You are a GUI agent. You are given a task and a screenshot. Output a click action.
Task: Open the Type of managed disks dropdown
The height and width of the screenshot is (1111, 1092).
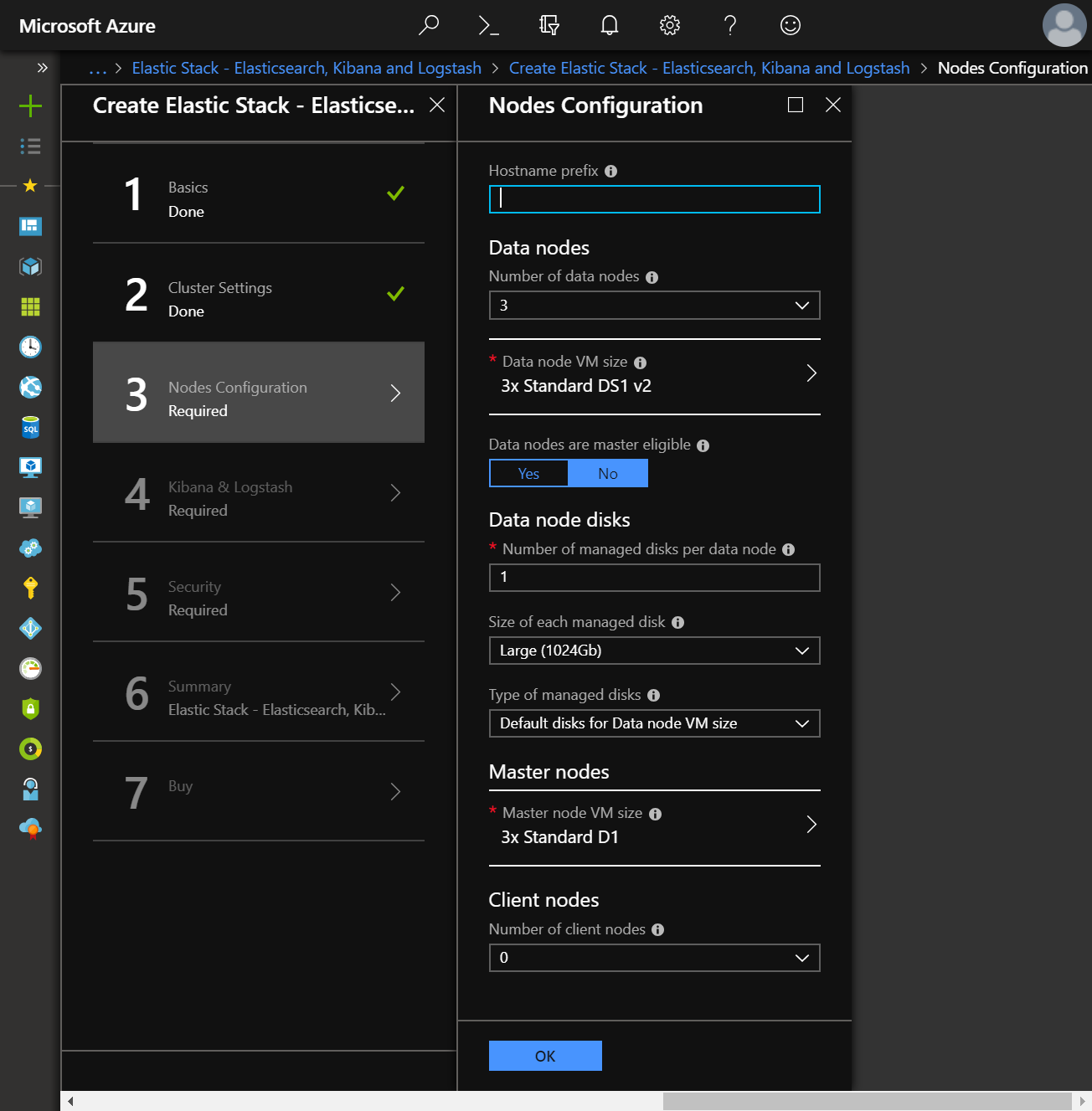(x=654, y=723)
